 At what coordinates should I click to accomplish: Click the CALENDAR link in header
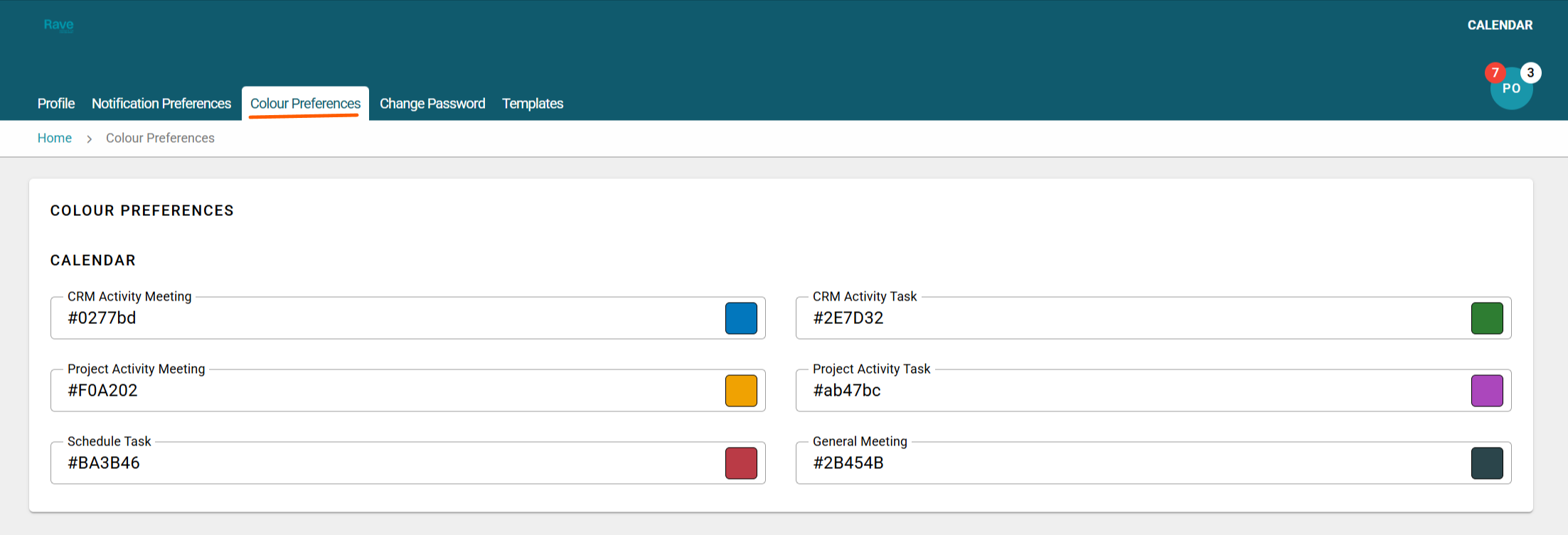[1500, 26]
